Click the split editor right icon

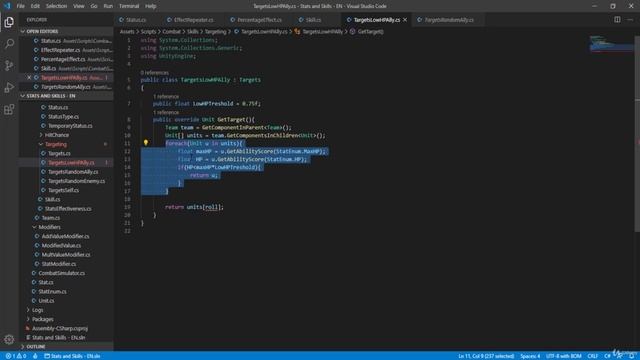(x=617, y=20)
